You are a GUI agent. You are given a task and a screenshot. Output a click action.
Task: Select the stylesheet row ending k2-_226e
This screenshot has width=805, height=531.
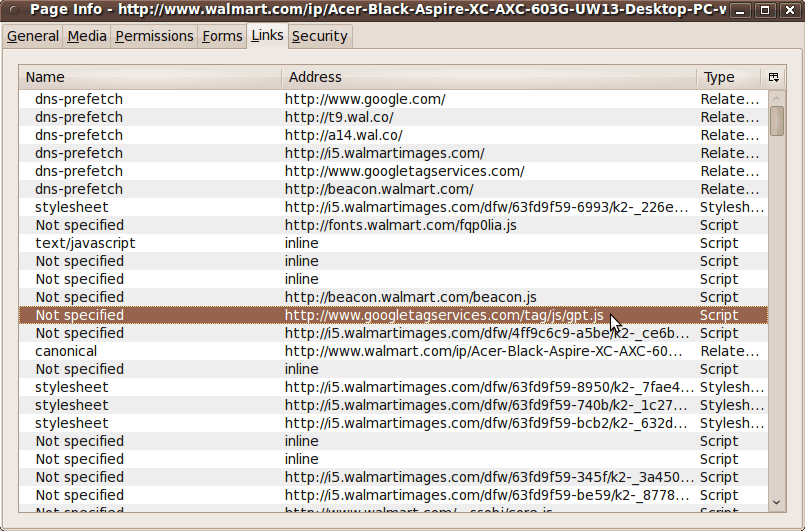point(393,207)
